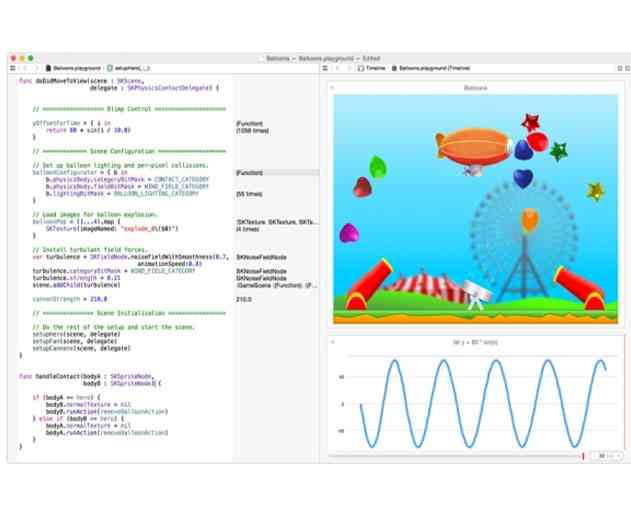Open the related items menu in code editor
Image resolution: width=631 pixels, height=522 pixels.
pos(12,68)
